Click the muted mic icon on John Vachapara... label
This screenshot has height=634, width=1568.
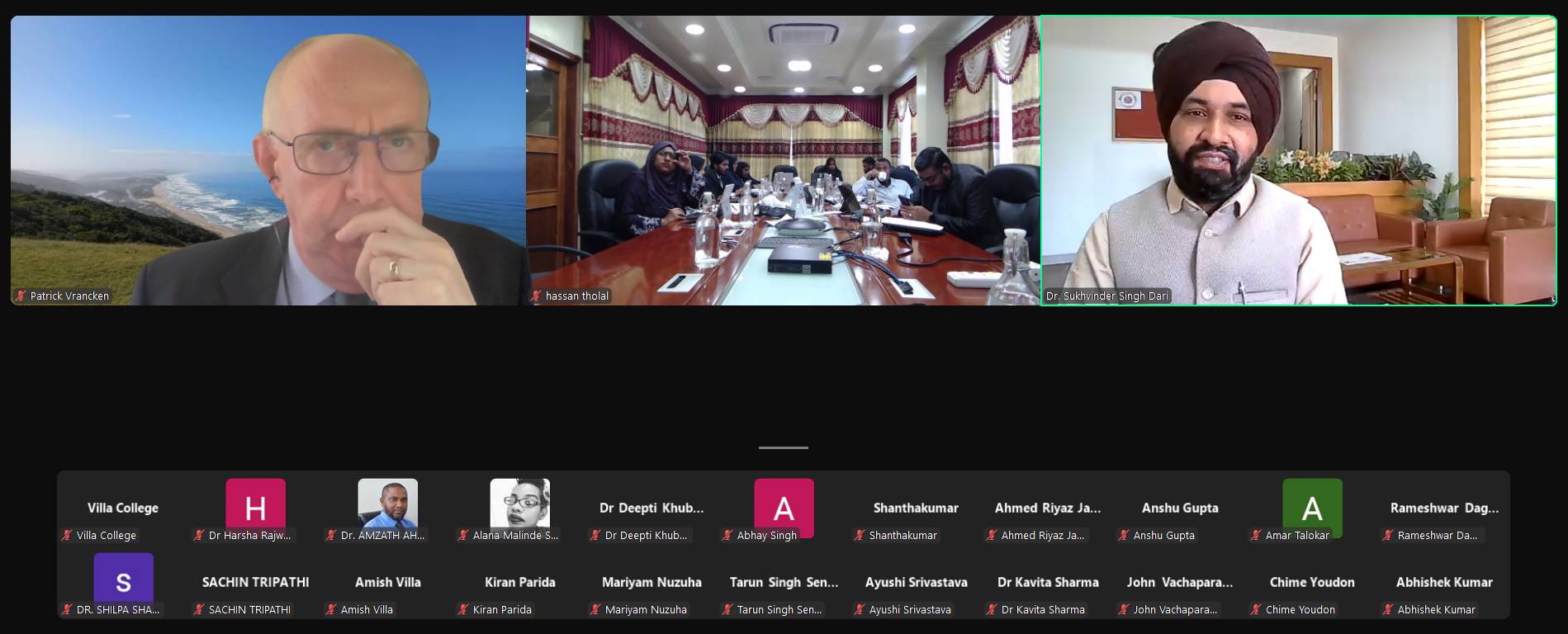point(1124,609)
